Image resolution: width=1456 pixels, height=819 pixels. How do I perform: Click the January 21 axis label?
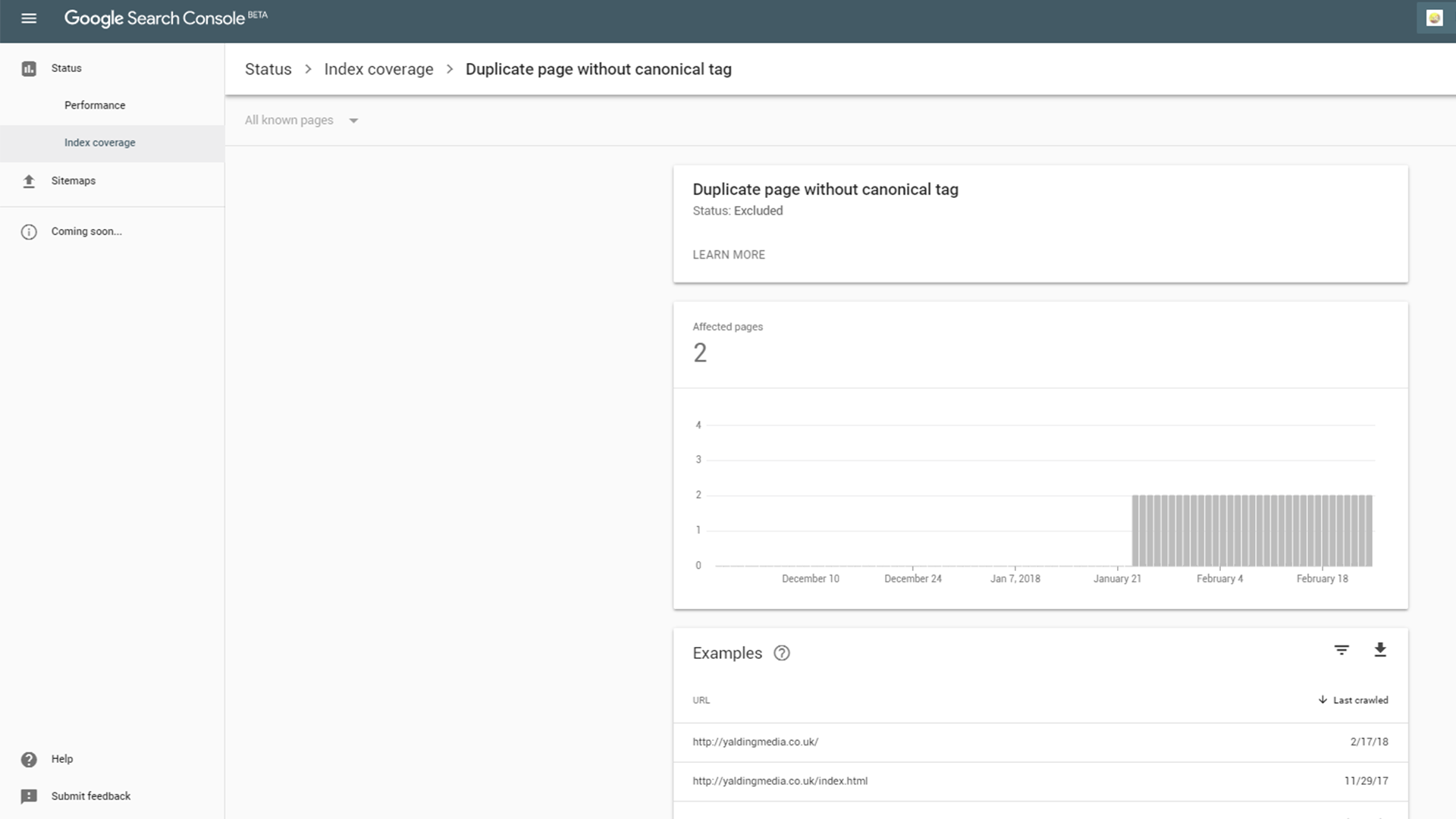[x=1117, y=579]
